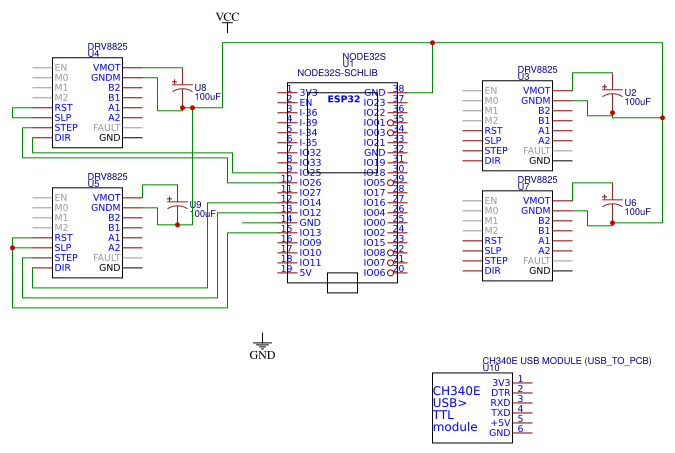Click the TXD pin on the CH340E module

pos(501,413)
